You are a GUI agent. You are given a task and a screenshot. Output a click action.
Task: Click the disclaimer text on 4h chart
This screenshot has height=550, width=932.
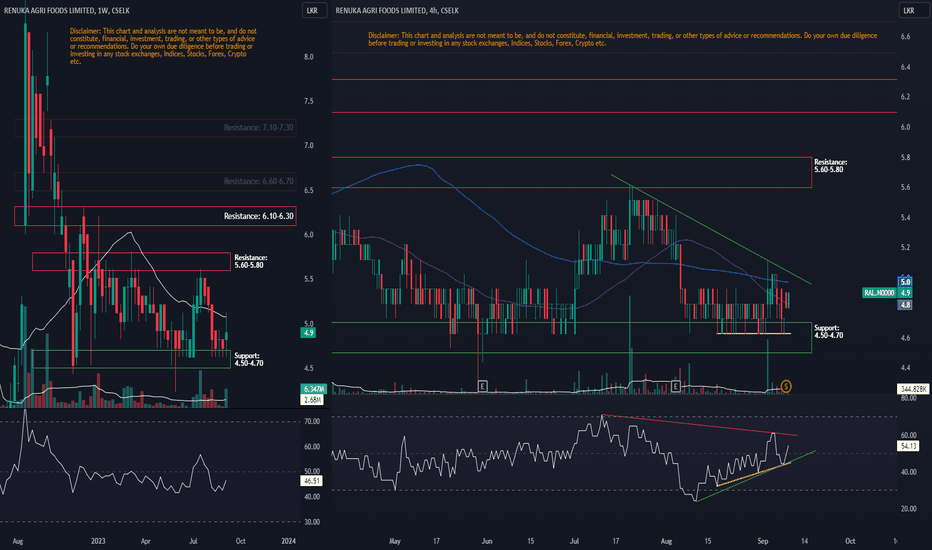[x=622, y=39]
